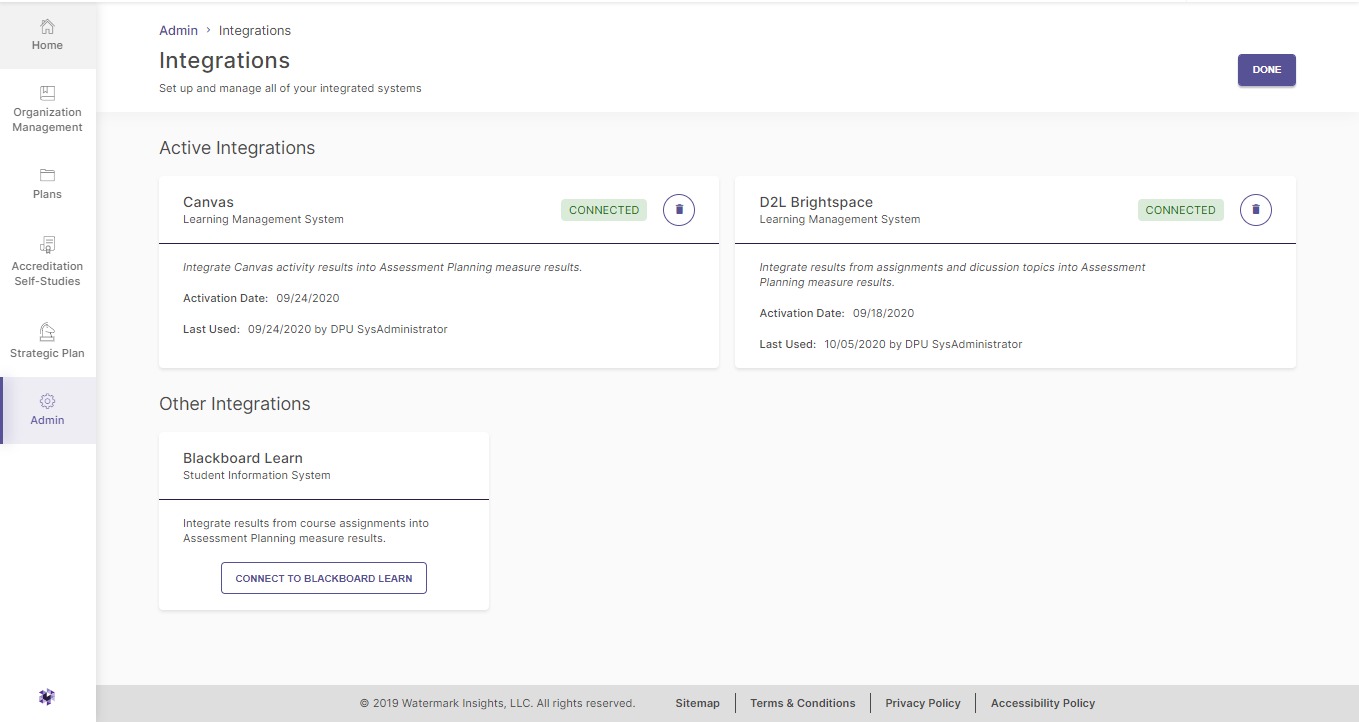Viewport: 1359px width, 722px height.
Task: Click the Canvas integration card title
Action: [208, 202]
